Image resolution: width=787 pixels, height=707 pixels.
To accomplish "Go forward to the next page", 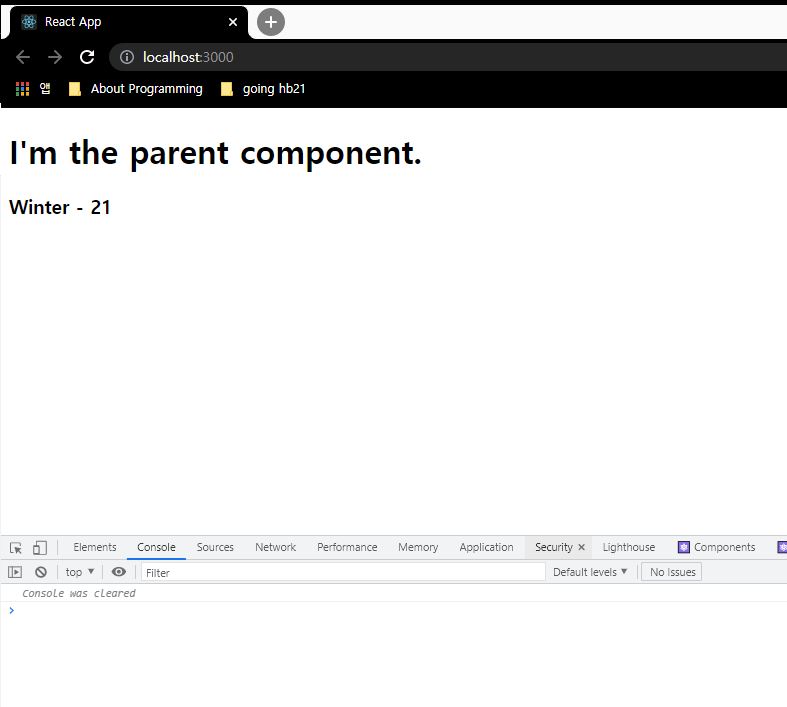I will click(x=55, y=57).
